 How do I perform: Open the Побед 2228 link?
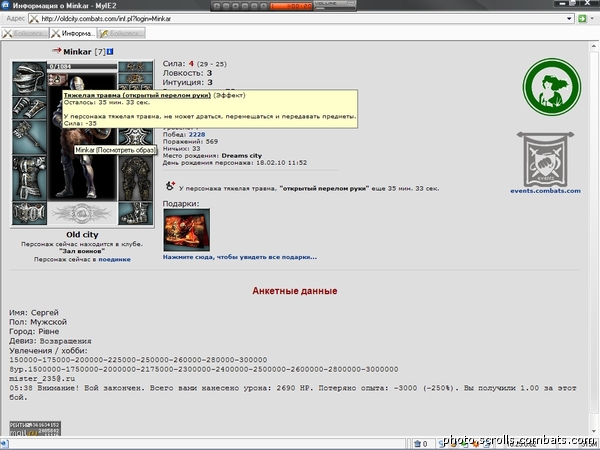click(197, 134)
